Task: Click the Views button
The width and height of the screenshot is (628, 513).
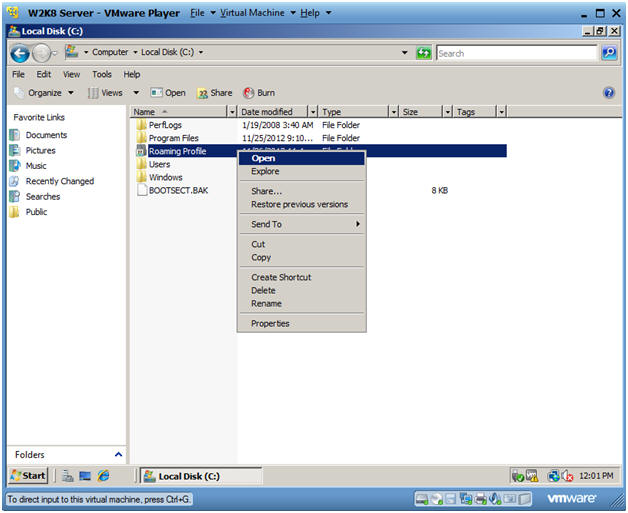Action: pos(106,93)
